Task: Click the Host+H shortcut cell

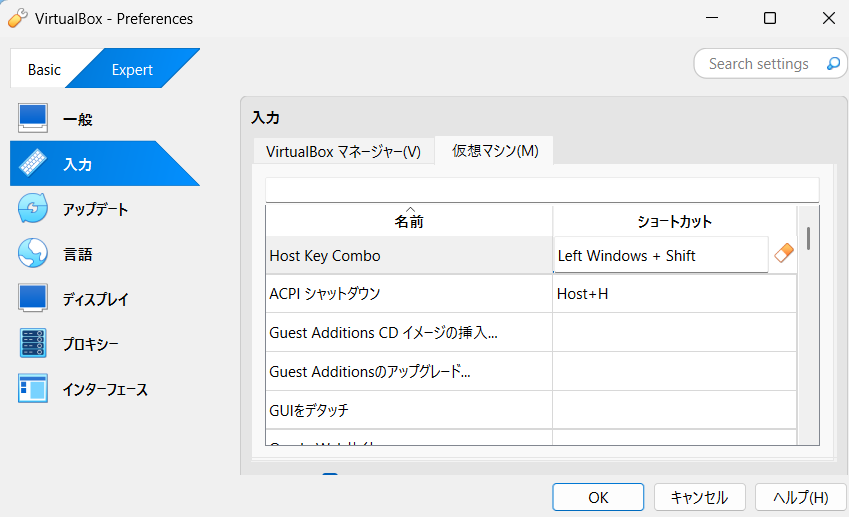Action: [674, 293]
